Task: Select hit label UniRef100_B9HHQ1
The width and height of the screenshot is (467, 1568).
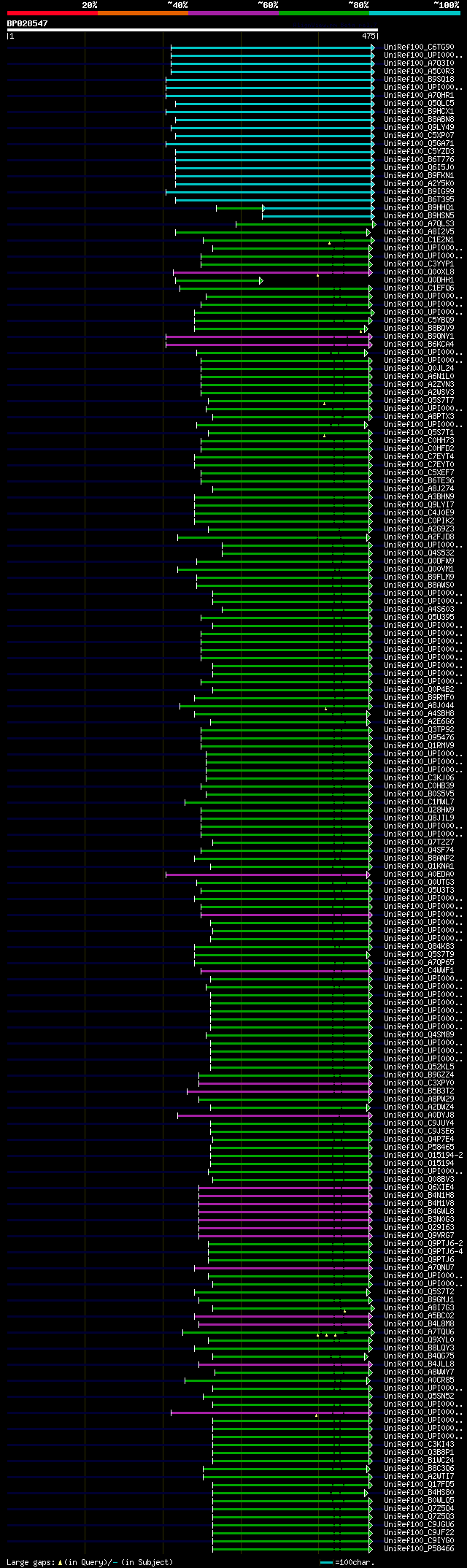Action: pyautogui.click(x=419, y=208)
